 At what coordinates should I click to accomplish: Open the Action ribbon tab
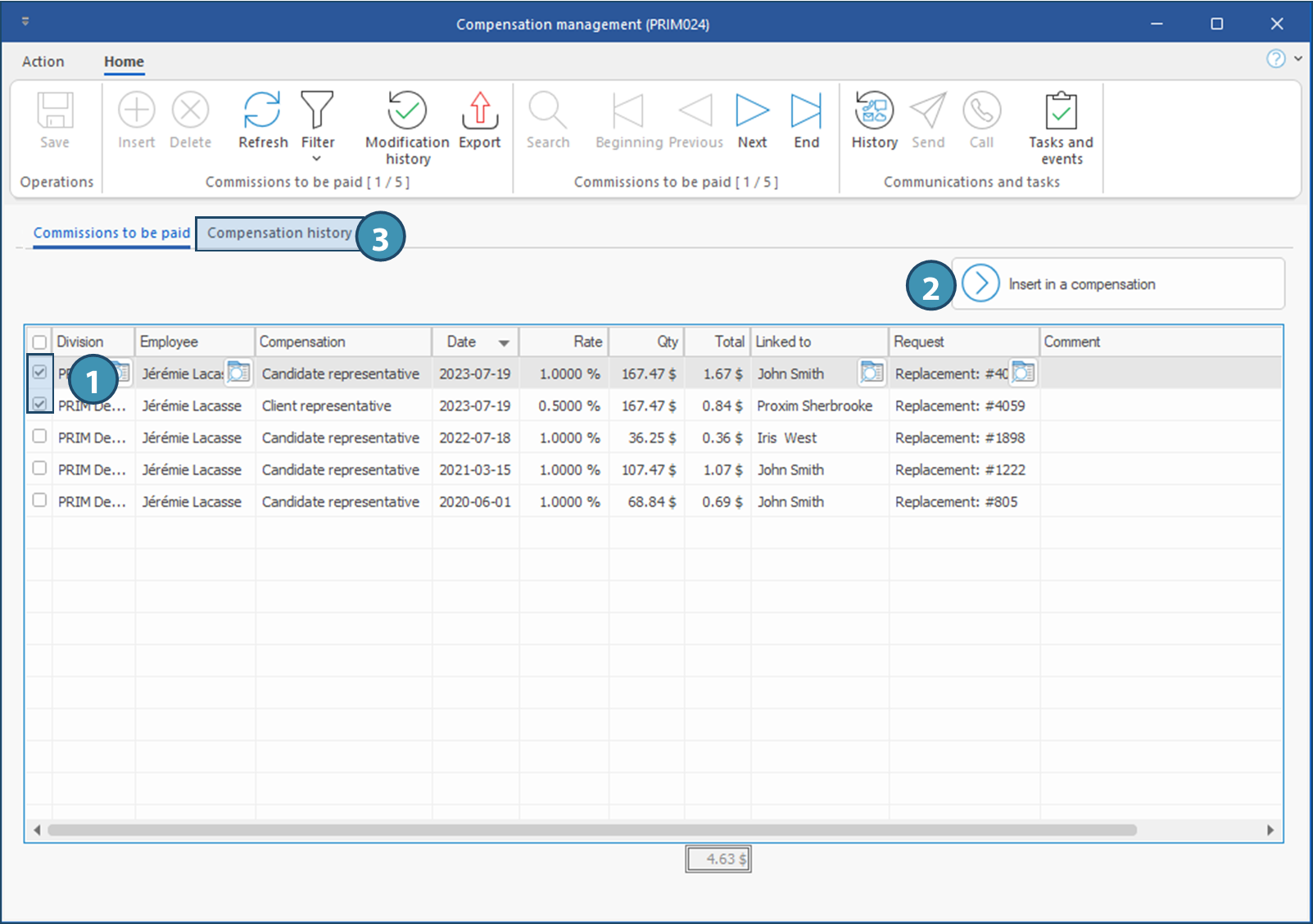pyautogui.click(x=43, y=61)
